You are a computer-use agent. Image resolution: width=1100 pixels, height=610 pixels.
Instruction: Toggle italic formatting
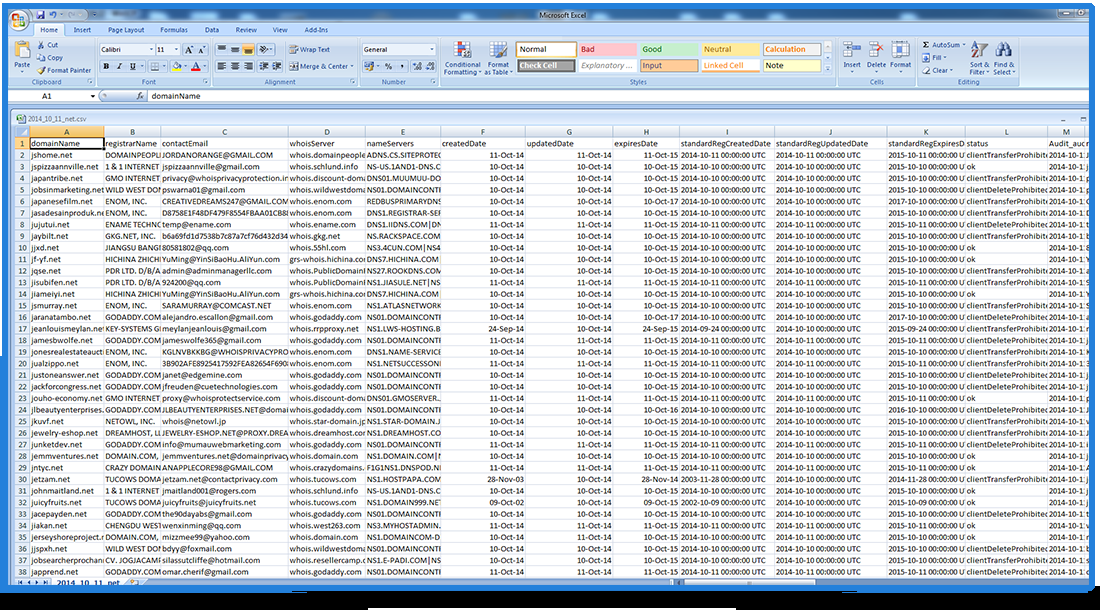coord(117,65)
